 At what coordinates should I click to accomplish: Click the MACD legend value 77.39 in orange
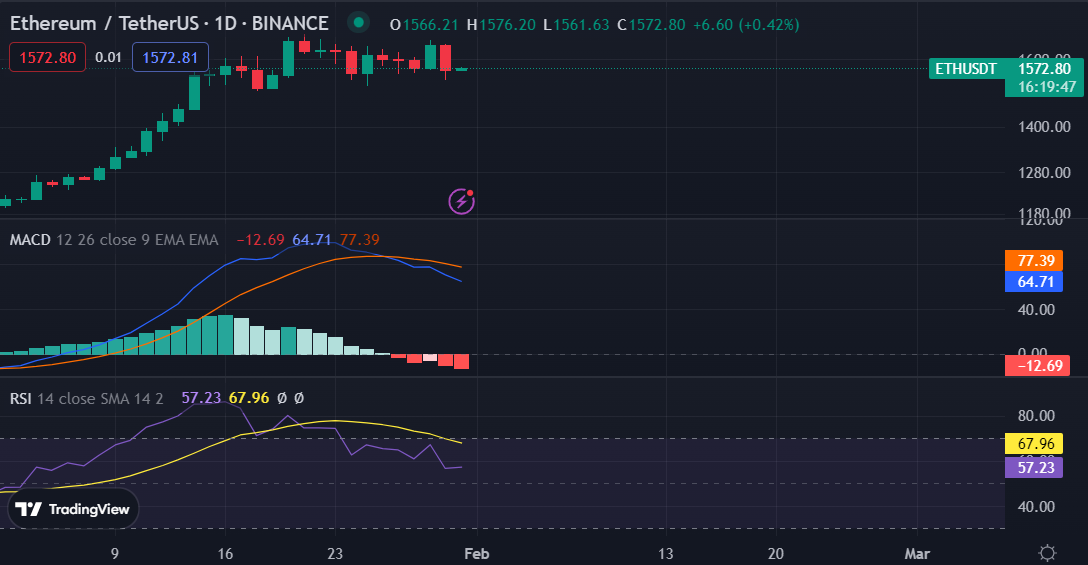point(359,239)
